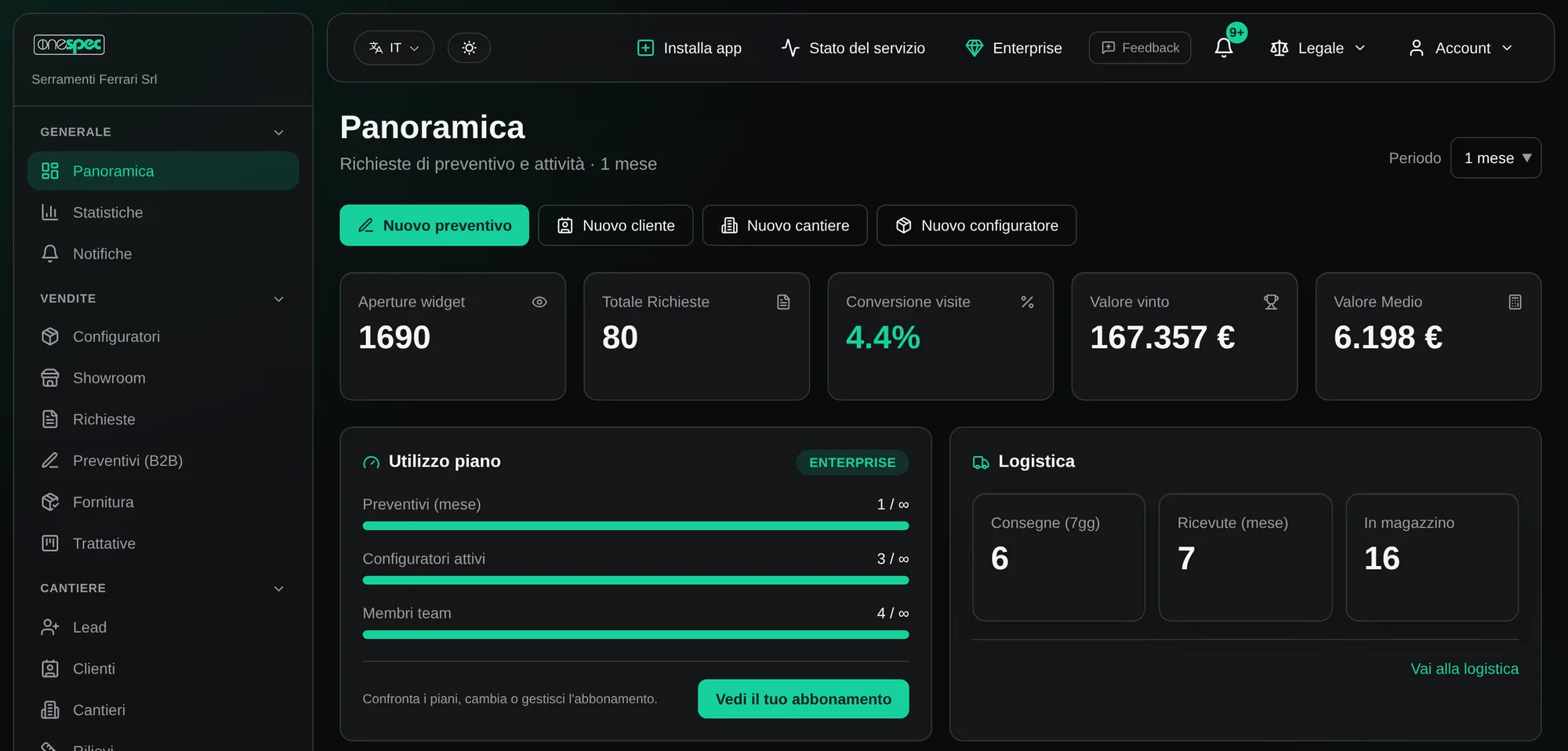Go to Notifiche in the sidebar

163,254
